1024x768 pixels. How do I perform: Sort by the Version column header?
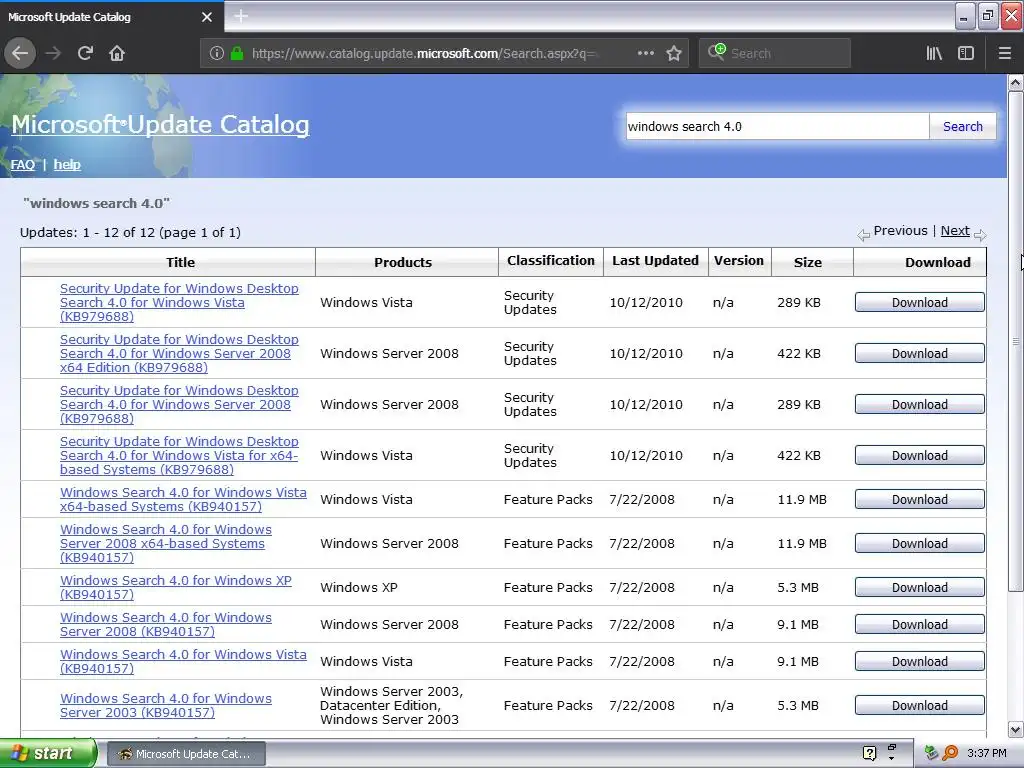point(739,261)
